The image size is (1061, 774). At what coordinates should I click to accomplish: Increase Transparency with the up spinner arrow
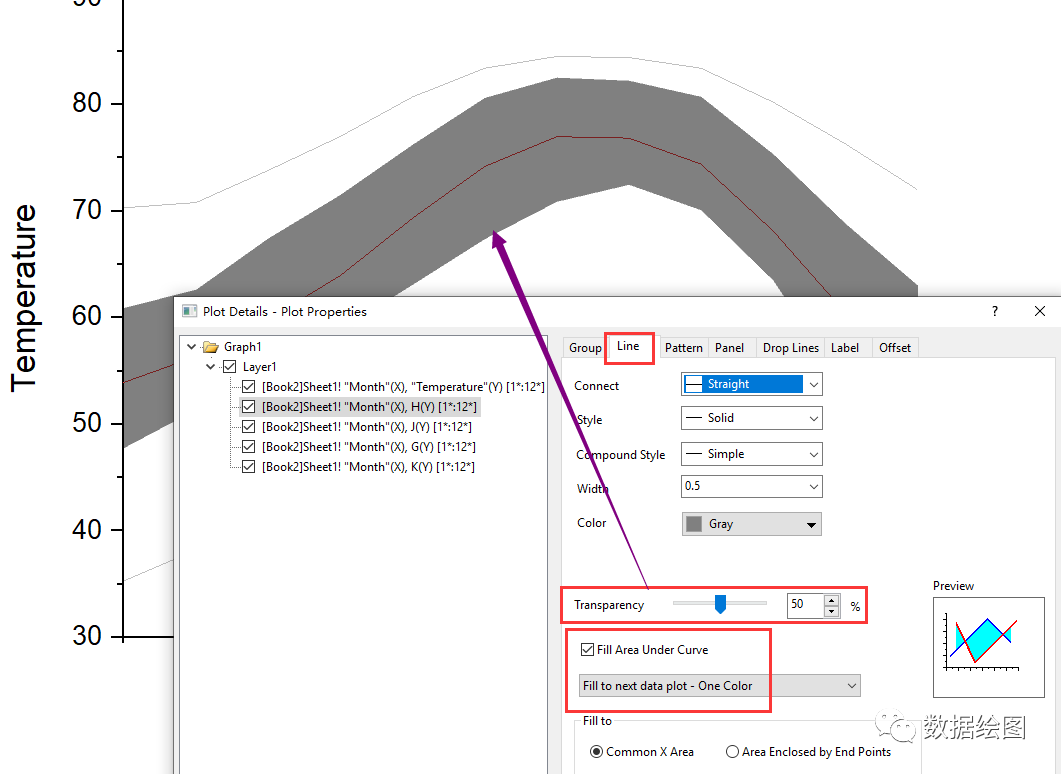832,599
